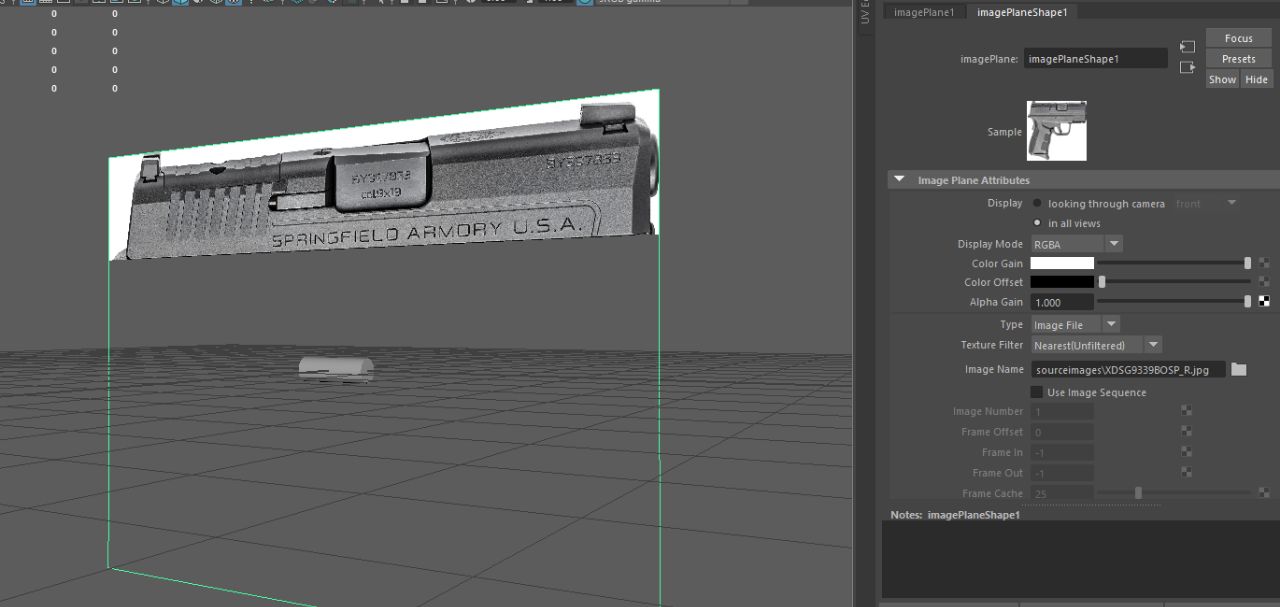Click the Show button
Viewport: 1280px width, 607px height.
tap(1222, 79)
